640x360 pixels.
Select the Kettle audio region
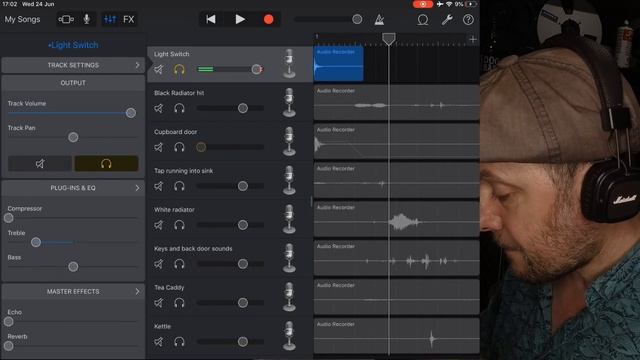(396, 336)
